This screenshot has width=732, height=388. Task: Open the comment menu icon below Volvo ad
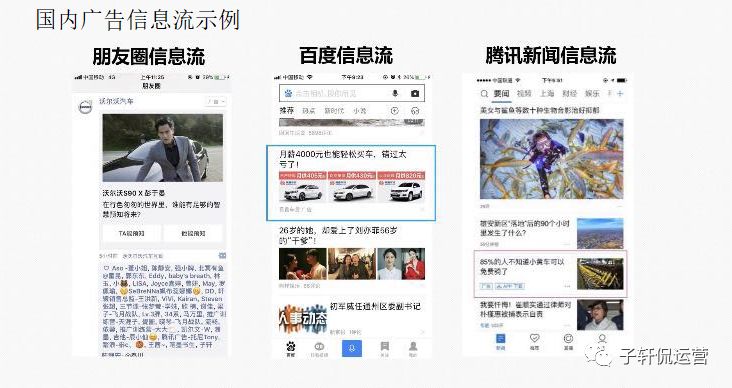[222, 256]
